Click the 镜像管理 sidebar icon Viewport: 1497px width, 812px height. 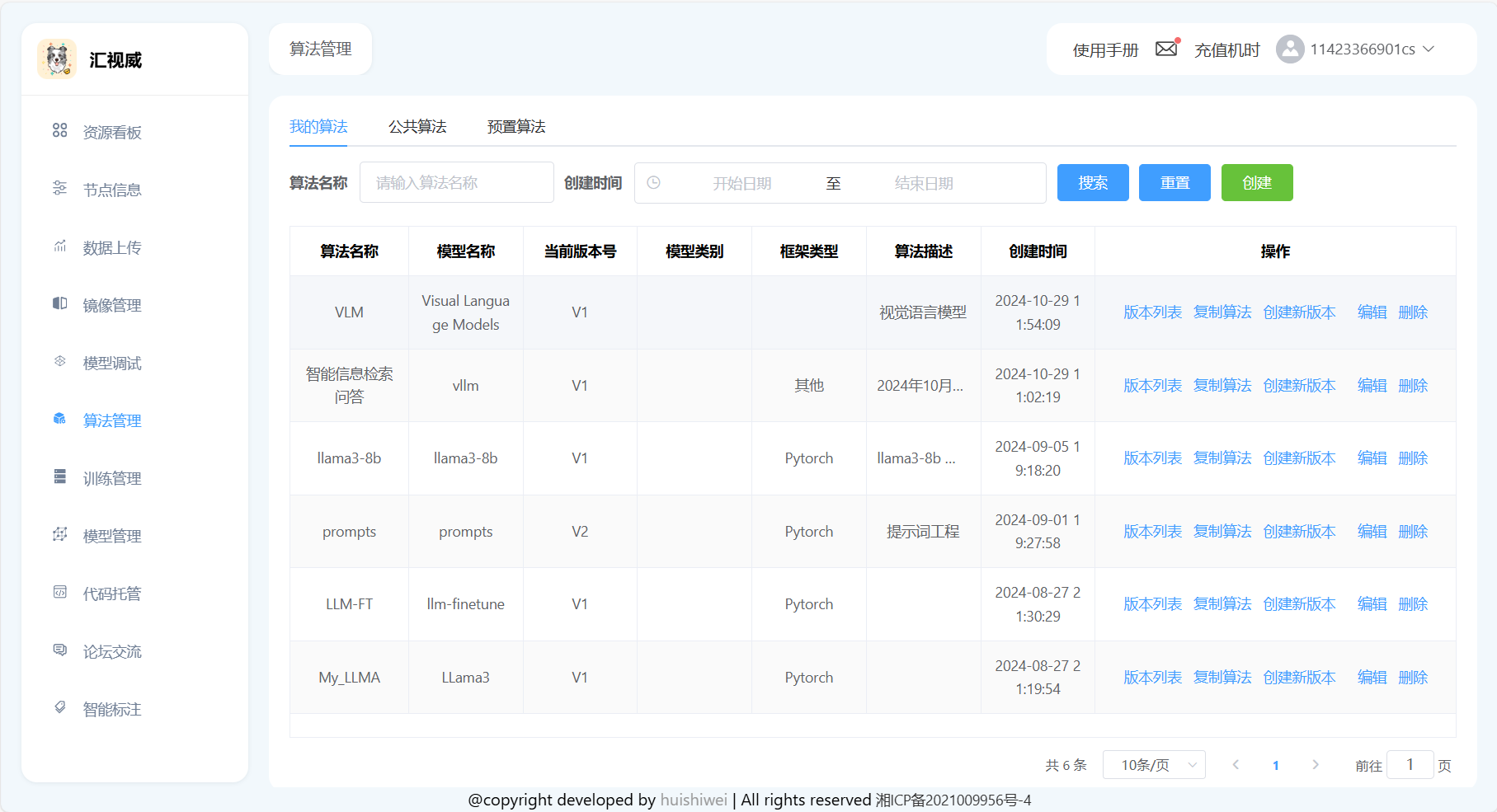[x=60, y=304]
